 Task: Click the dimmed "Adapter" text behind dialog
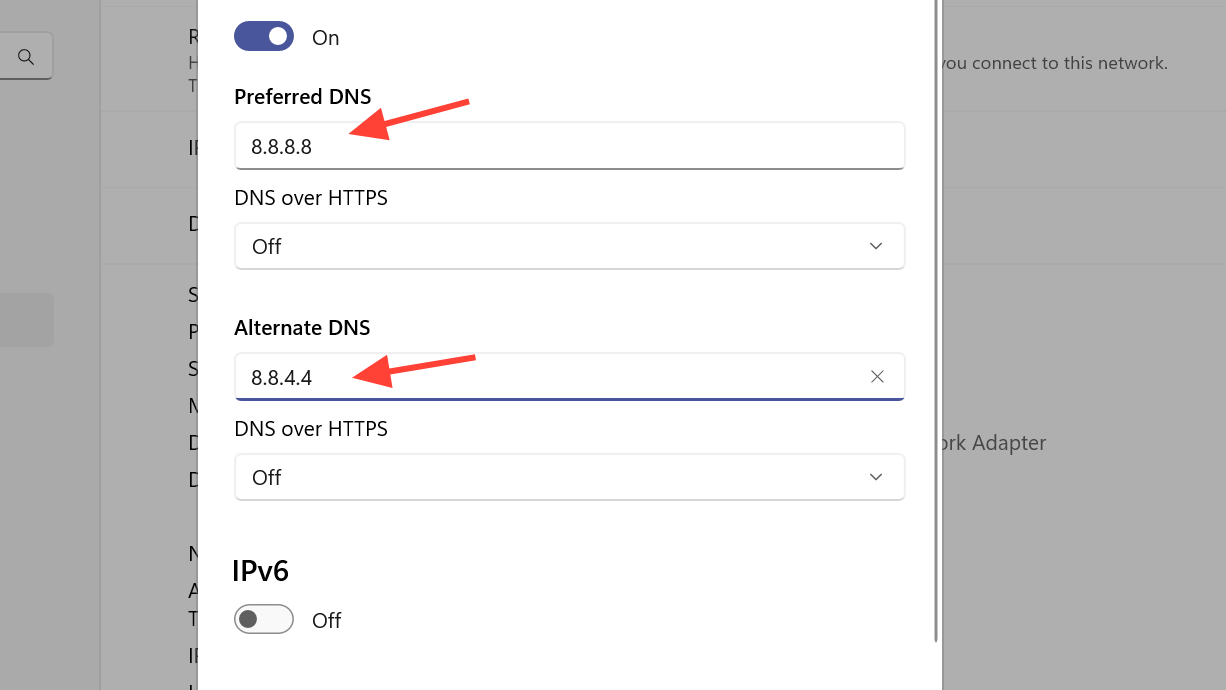(x=1009, y=443)
